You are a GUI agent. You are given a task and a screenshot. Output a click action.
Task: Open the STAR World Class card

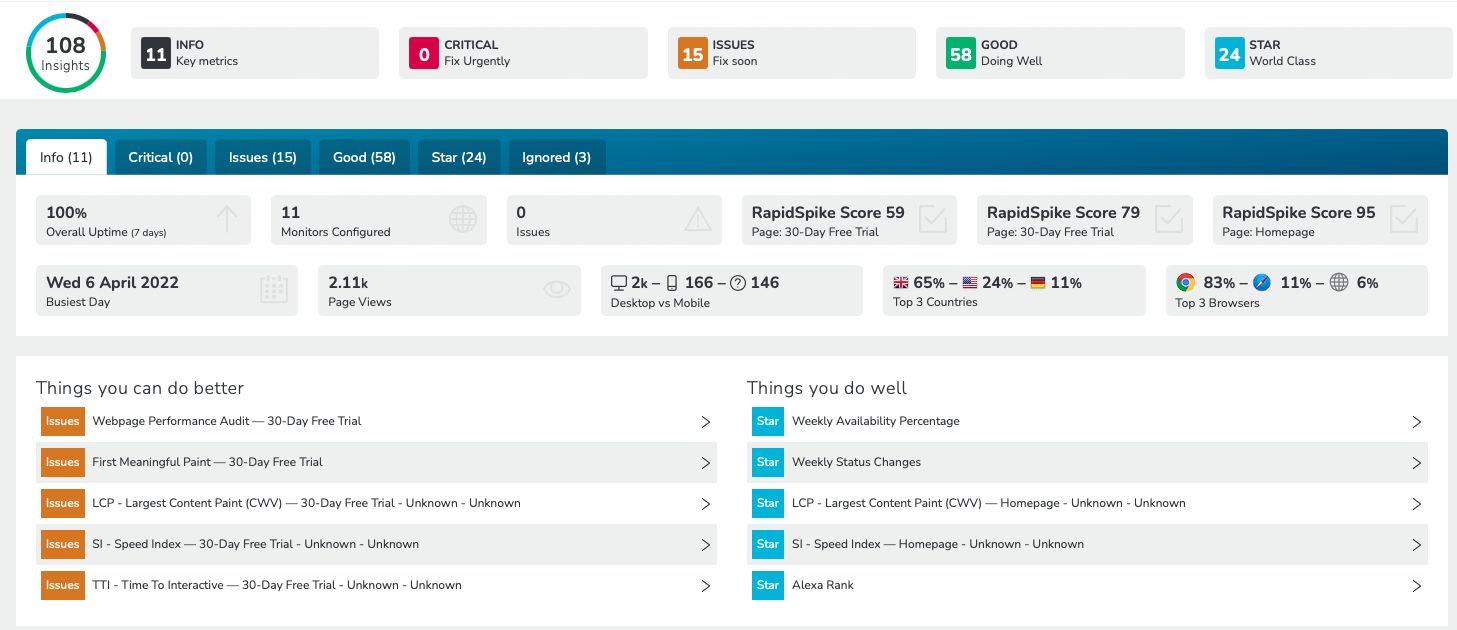(x=1329, y=53)
